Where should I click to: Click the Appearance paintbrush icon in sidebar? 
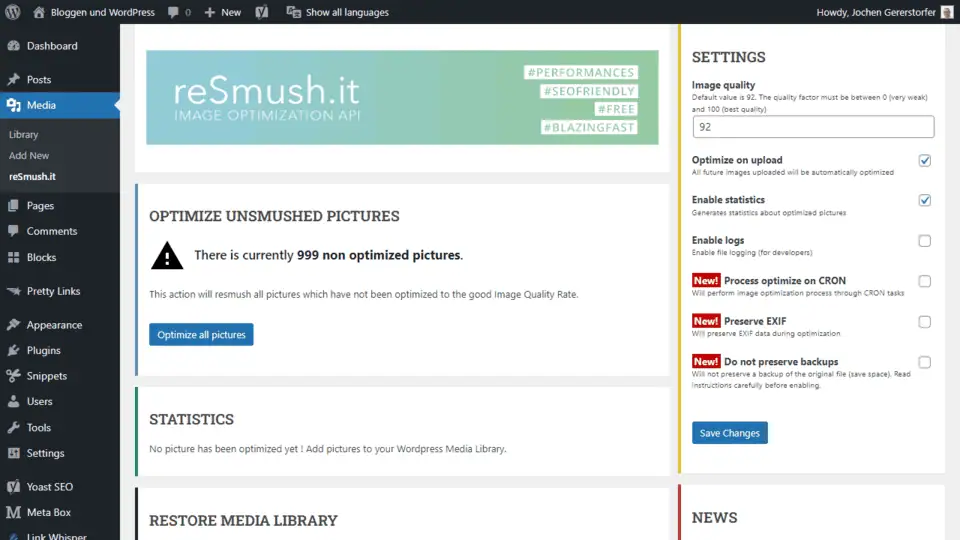[x=14, y=325]
